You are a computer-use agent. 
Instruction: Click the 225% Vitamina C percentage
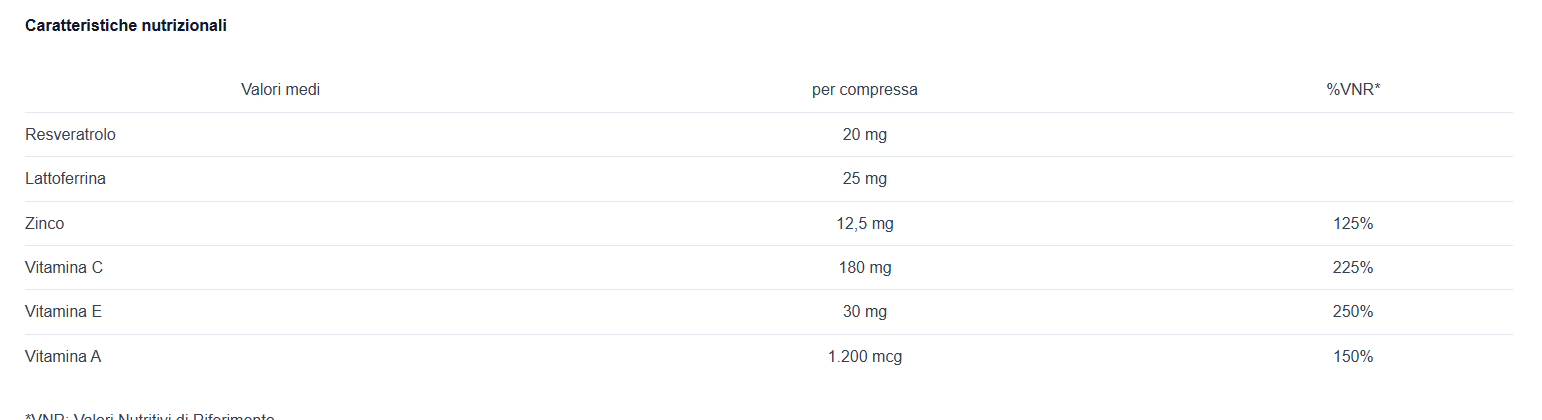click(1353, 268)
